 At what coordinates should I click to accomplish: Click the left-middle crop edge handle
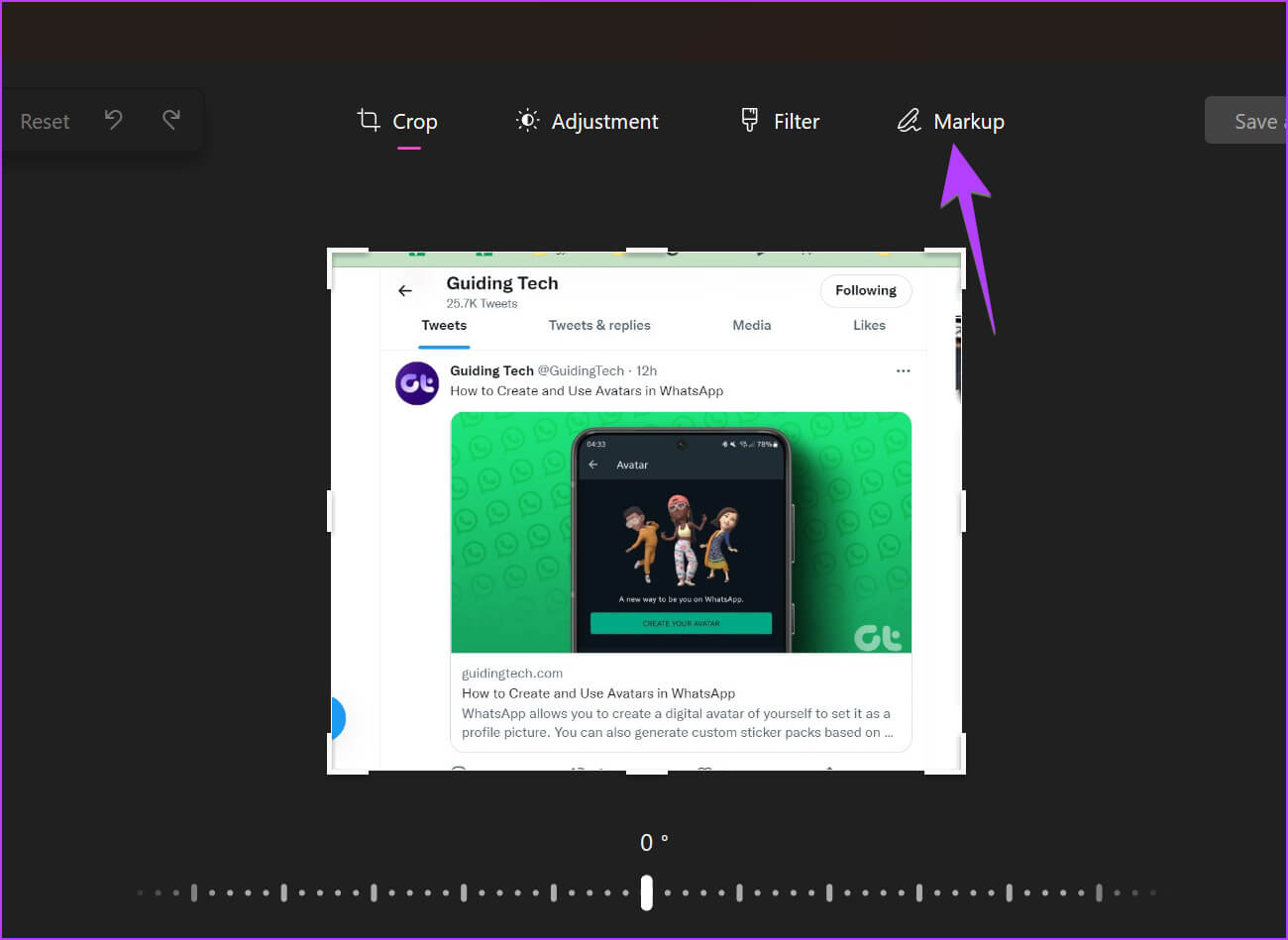[330, 512]
